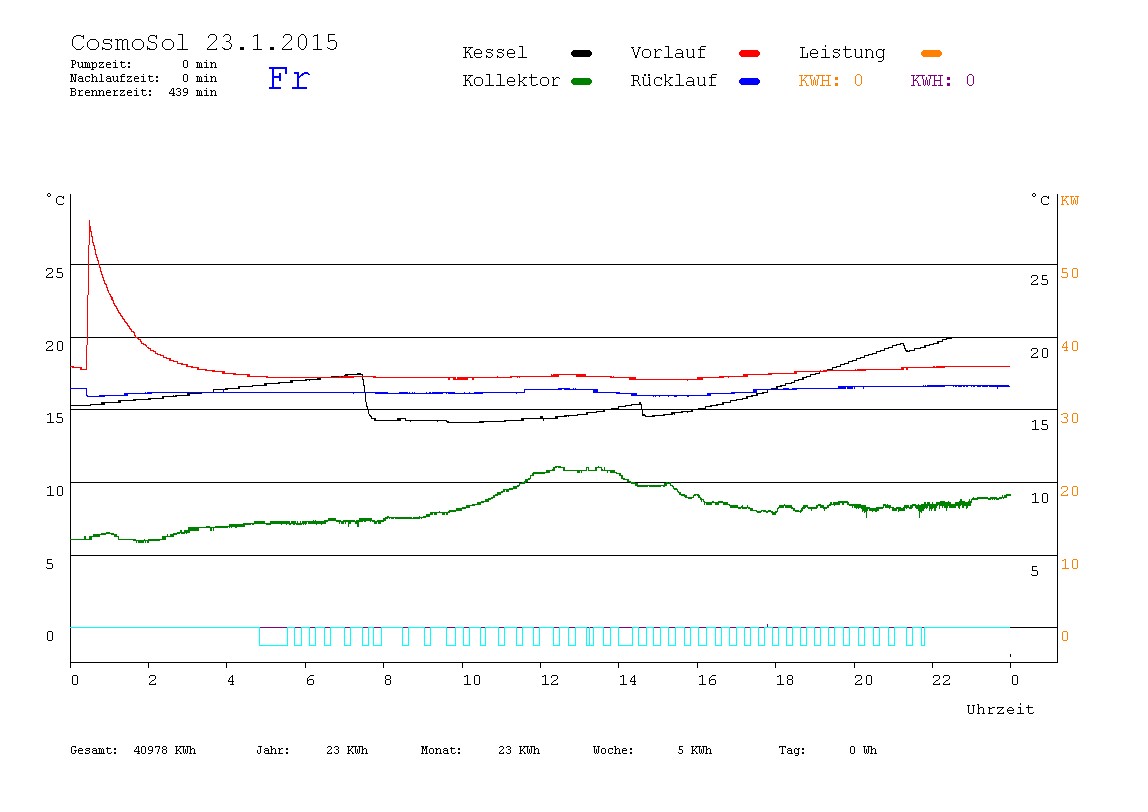This screenshot has height=812, width=1148.
Task: Select the '12' hour label on time axis
Action: coord(550,680)
